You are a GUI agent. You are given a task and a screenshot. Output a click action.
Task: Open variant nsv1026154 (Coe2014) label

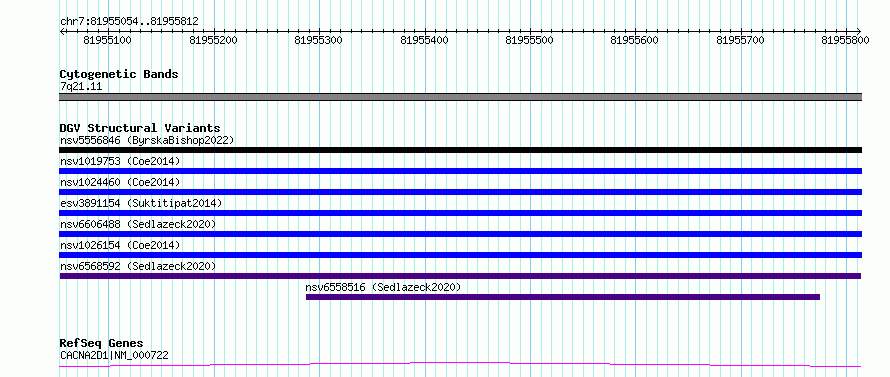point(120,245)
